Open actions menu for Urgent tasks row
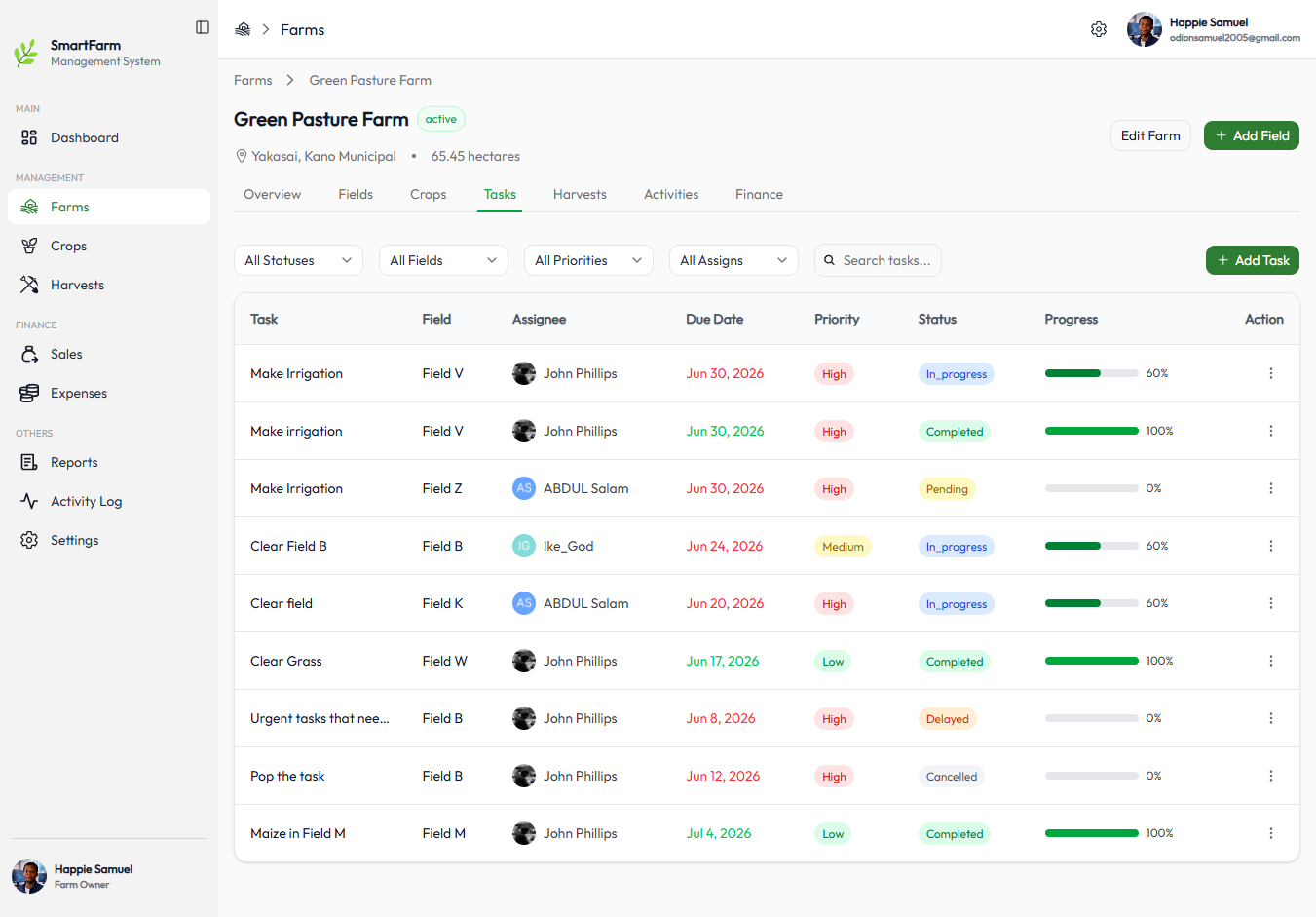 click(x=1271, y=718)
